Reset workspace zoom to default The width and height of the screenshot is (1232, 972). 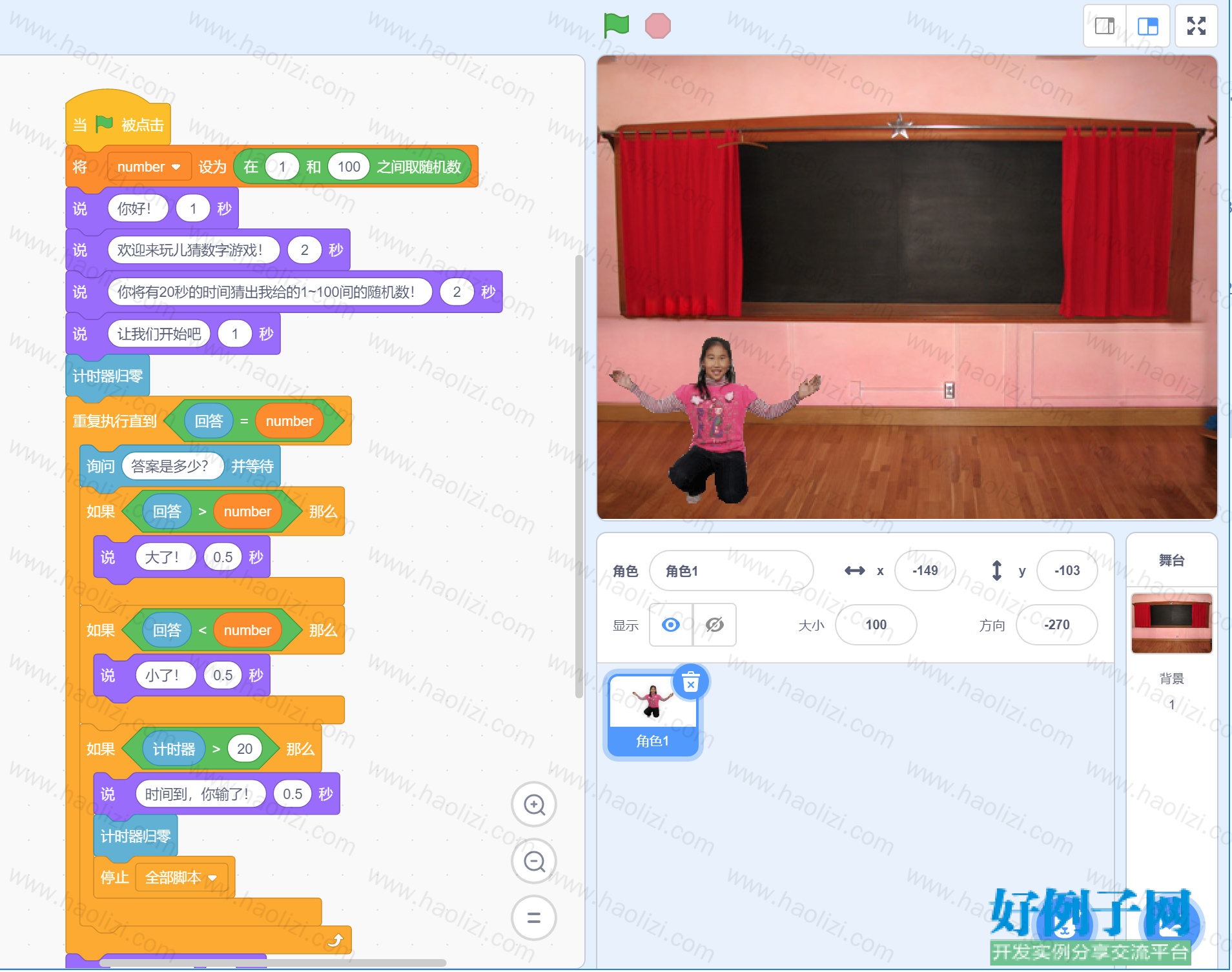tap(534, 918)
